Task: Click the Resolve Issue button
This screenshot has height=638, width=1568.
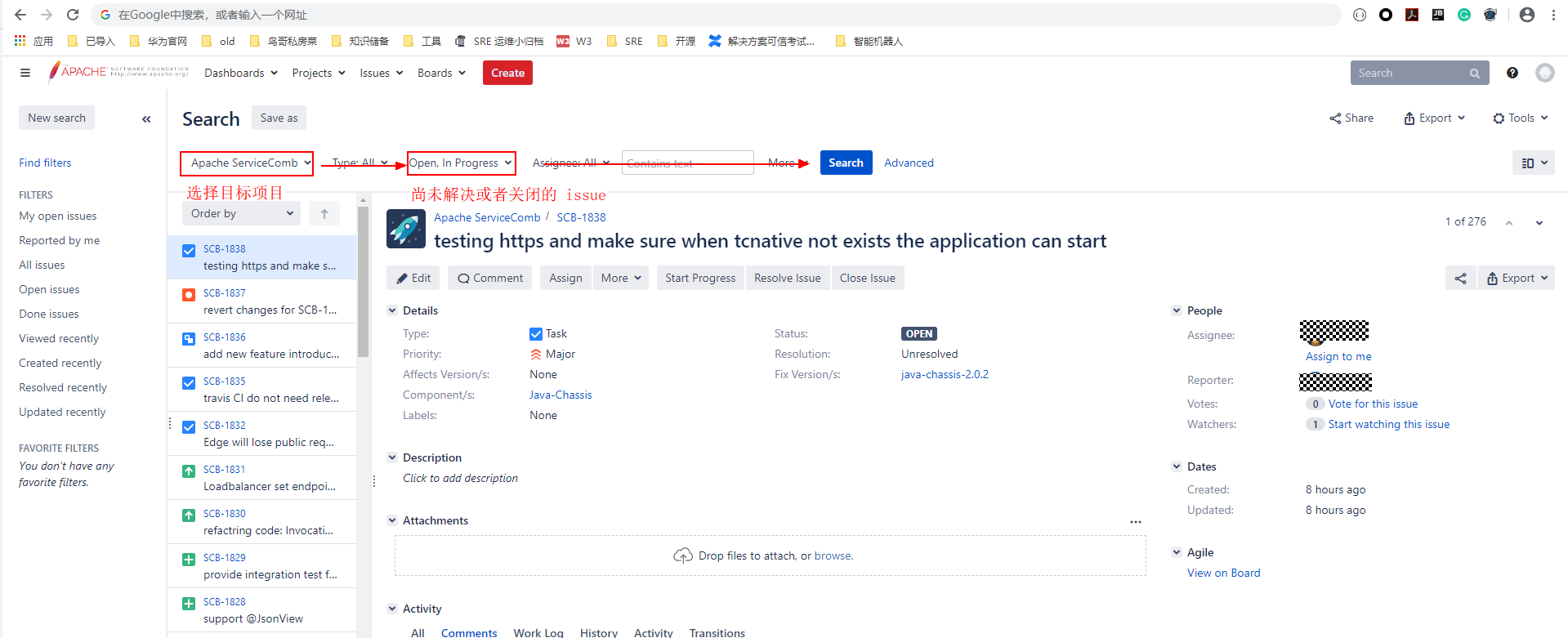Action: 788,279
